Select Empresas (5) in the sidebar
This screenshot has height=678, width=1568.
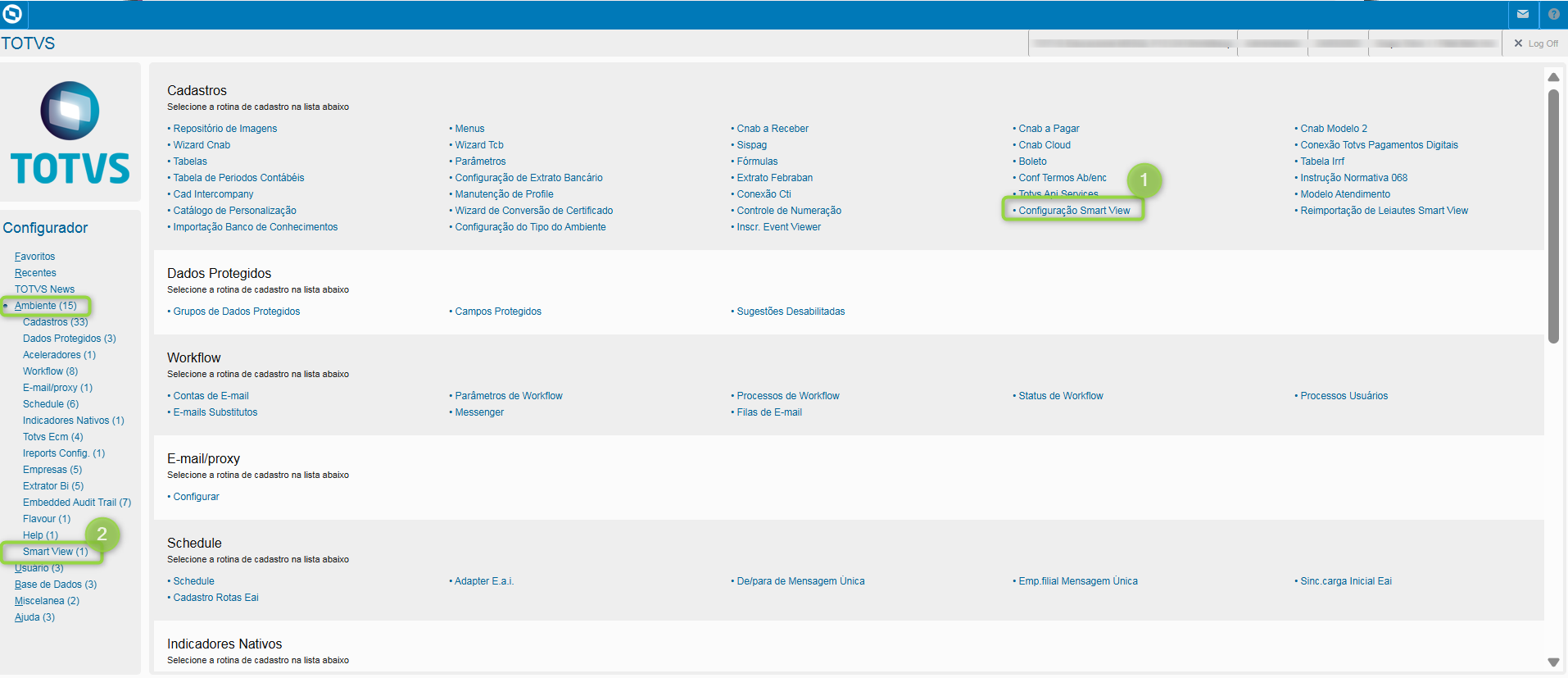pos(52,470)
